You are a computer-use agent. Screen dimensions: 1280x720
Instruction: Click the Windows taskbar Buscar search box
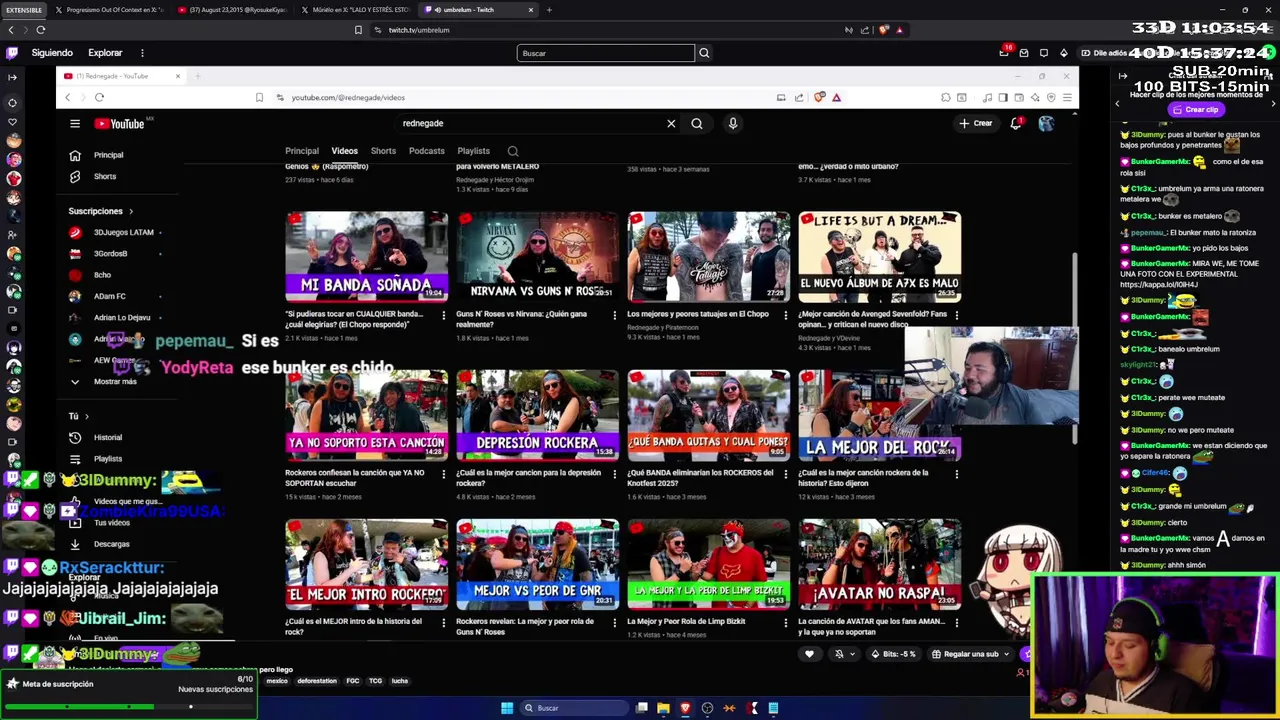pos(572,708)
